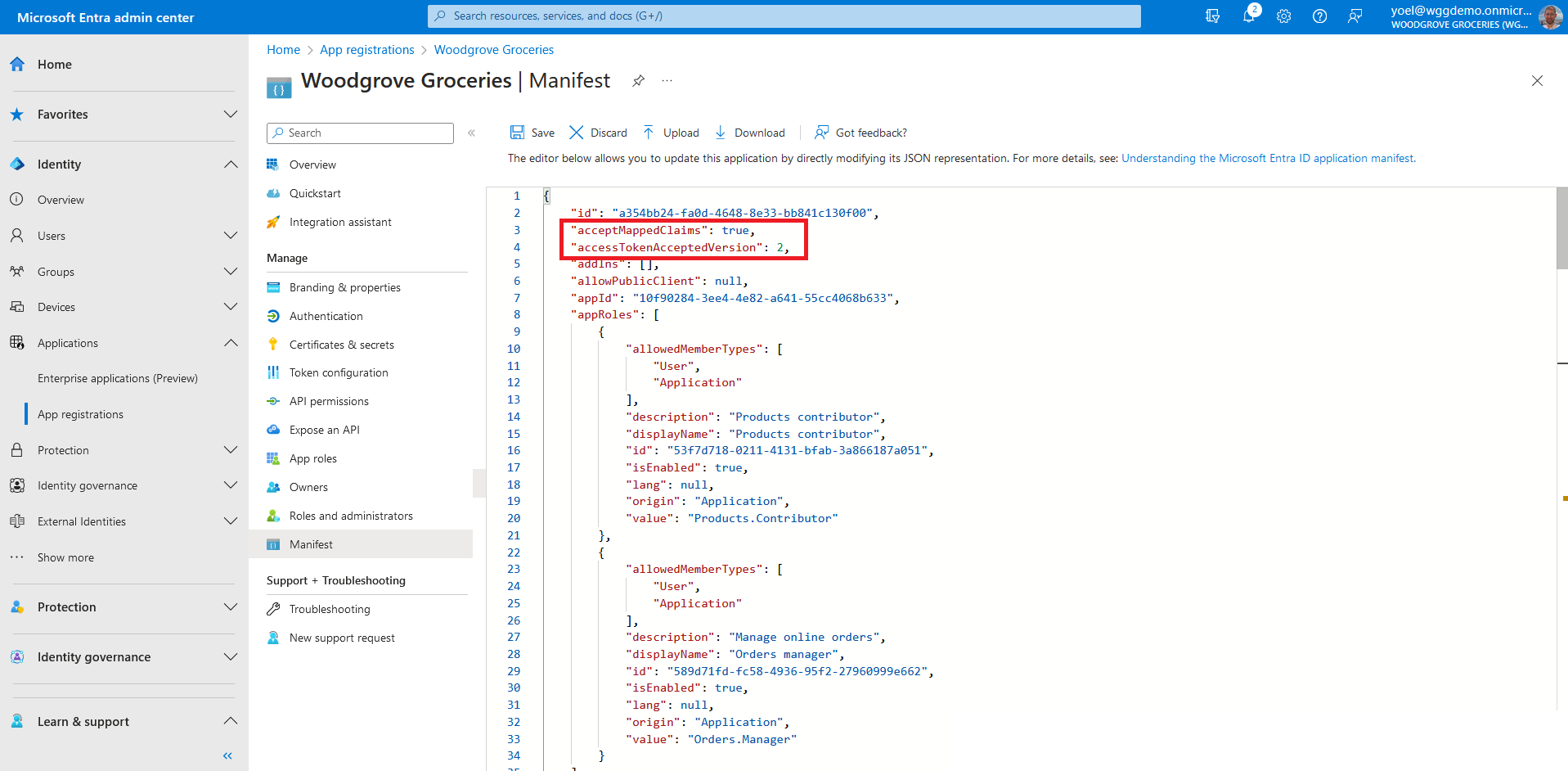Screen dimensions: 1568x771
Task: Open the notifications bell
Action: click(1248, 16)
